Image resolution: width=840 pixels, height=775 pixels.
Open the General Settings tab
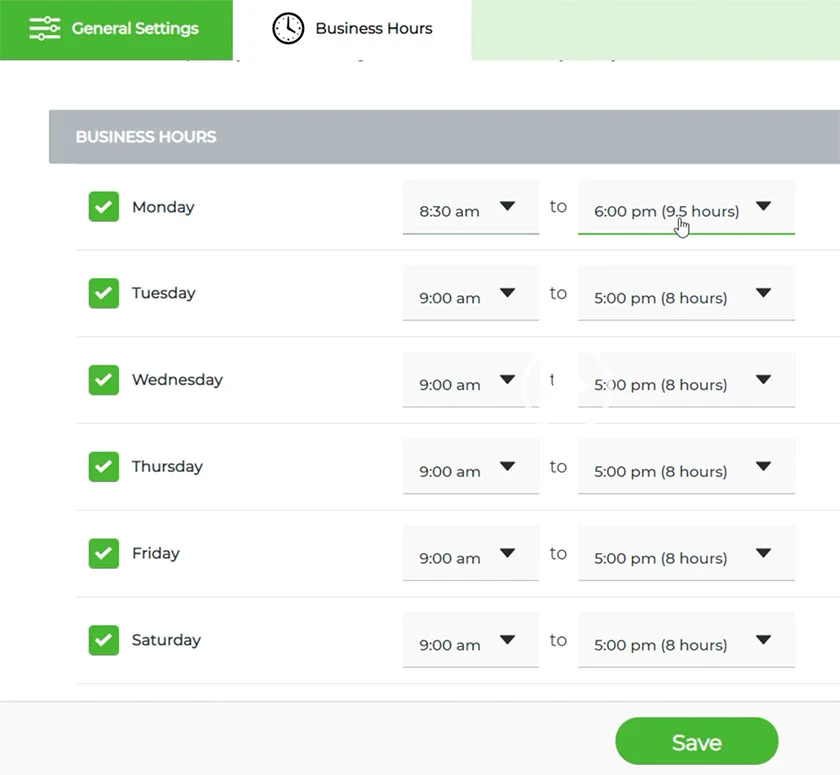(116, 29)
